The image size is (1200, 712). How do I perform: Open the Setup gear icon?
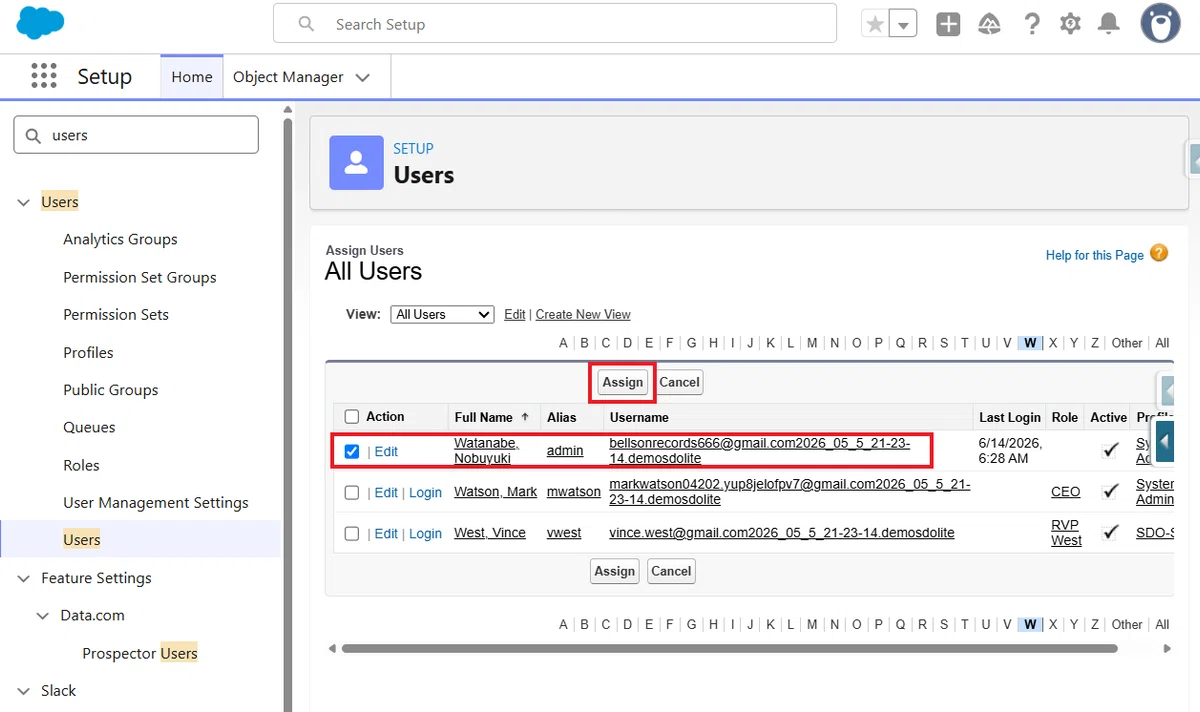click(1070, 24)
